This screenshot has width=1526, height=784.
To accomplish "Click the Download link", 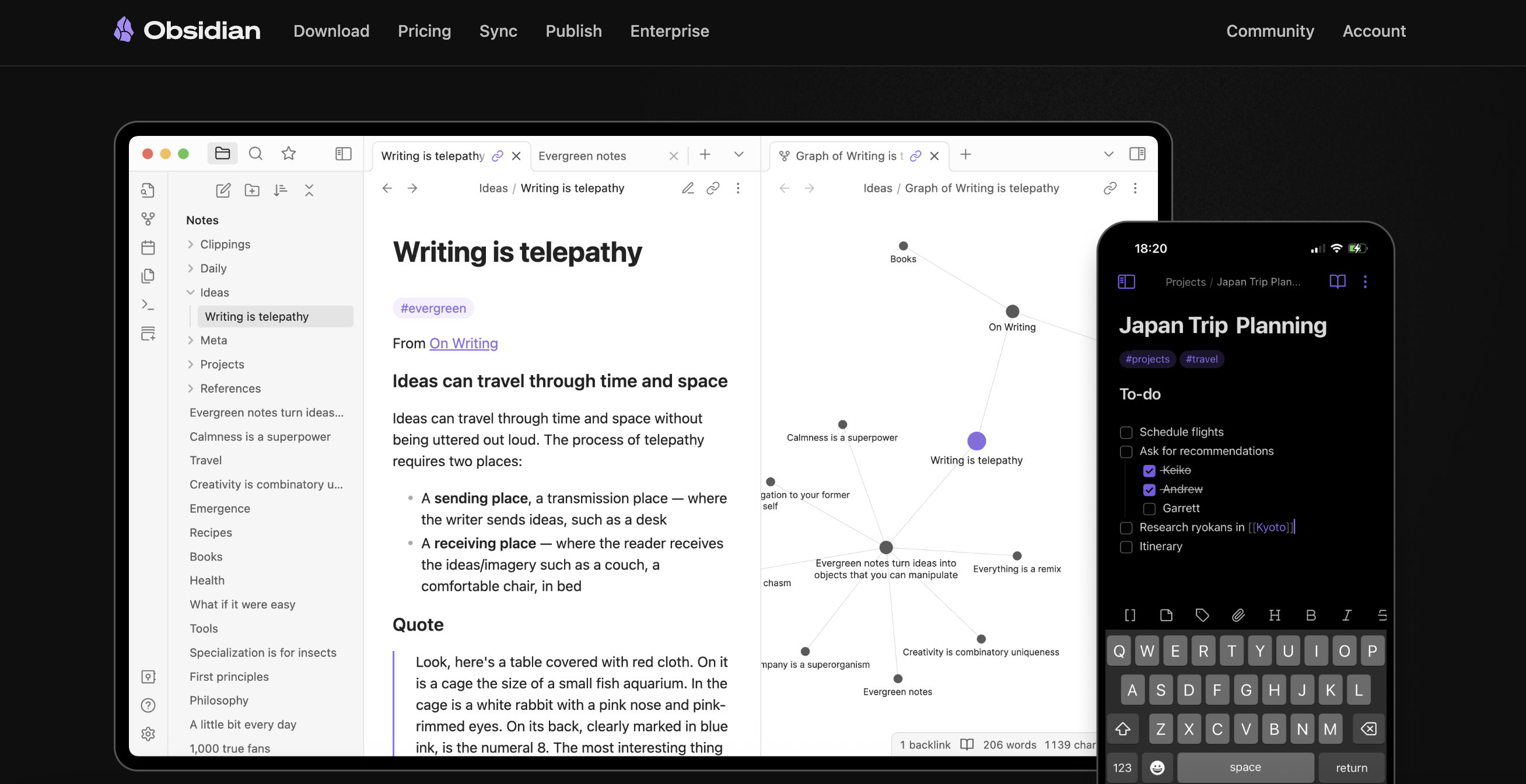I will pyautogui.click(x=331, y=31).
